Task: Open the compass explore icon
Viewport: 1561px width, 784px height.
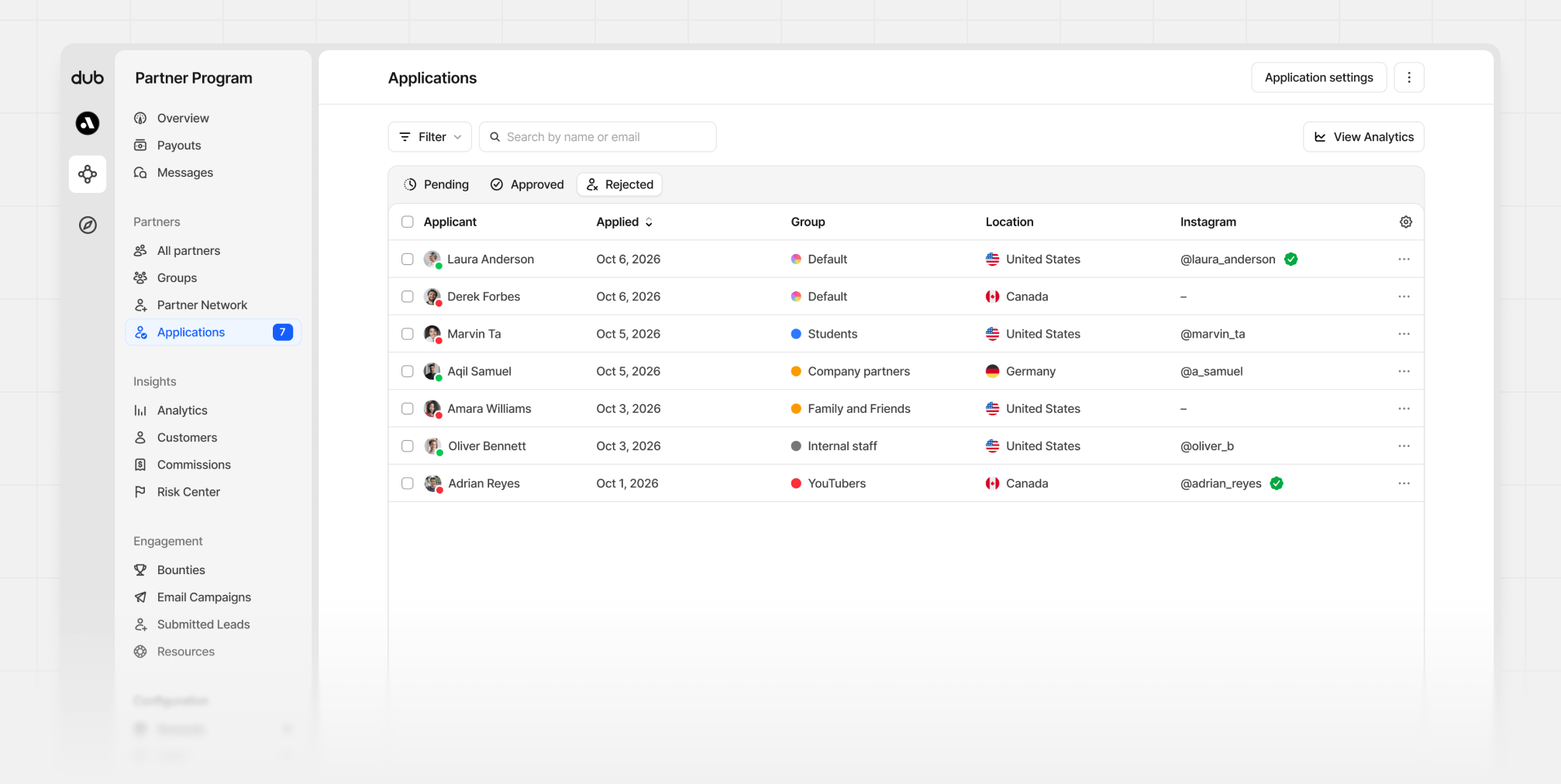Action: 88,225
